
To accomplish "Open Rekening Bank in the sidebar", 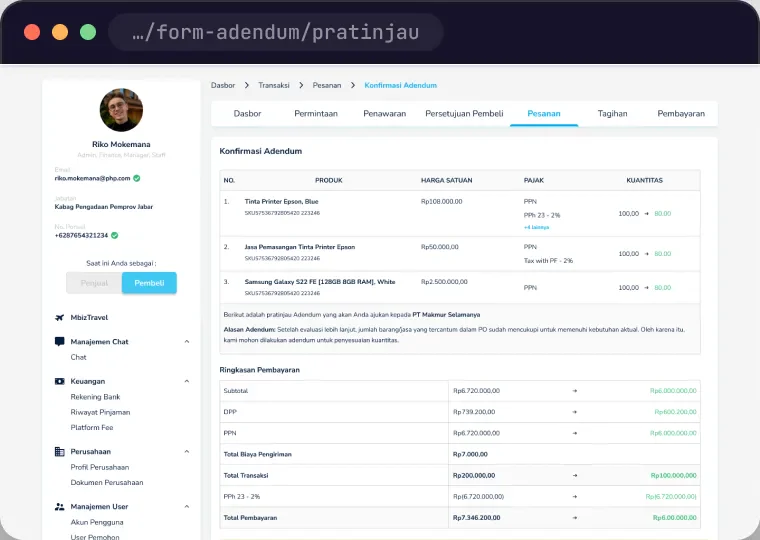I will point(95,397).
